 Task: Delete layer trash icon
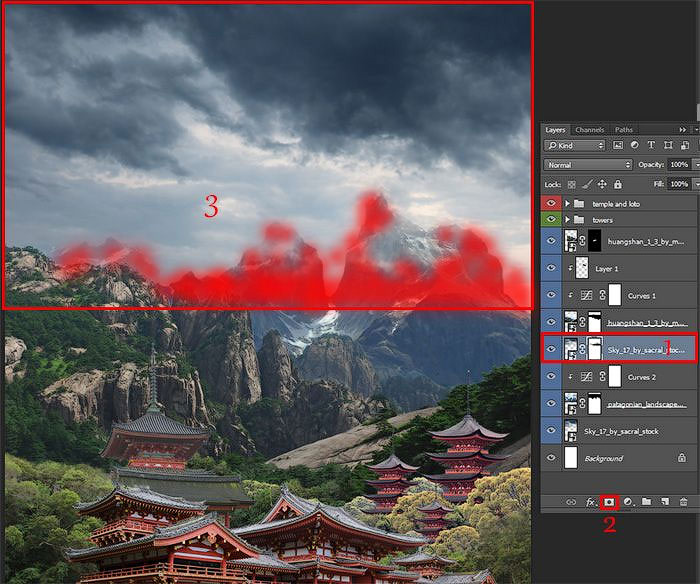683,502
